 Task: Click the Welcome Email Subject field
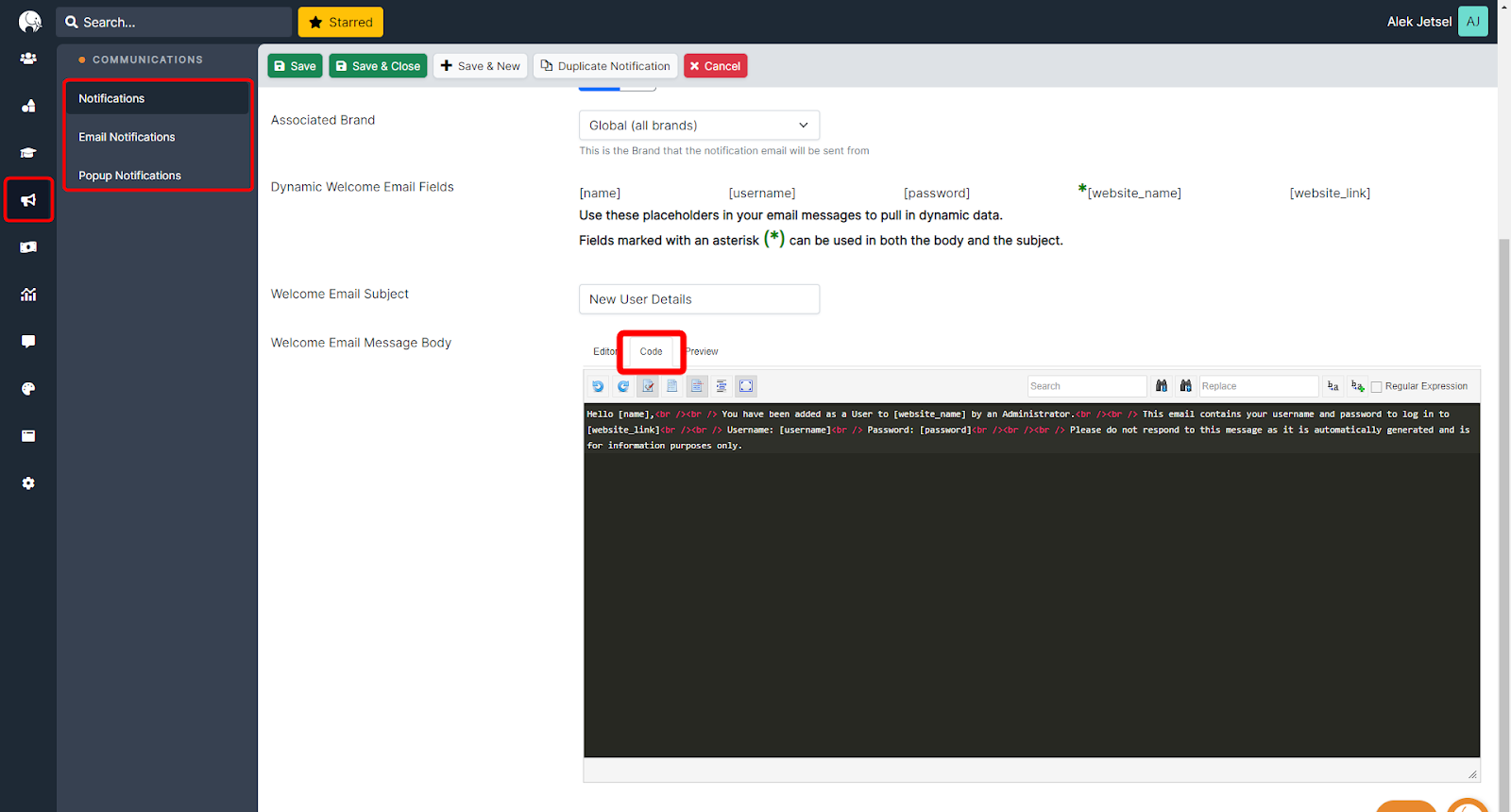coord(699,299)
